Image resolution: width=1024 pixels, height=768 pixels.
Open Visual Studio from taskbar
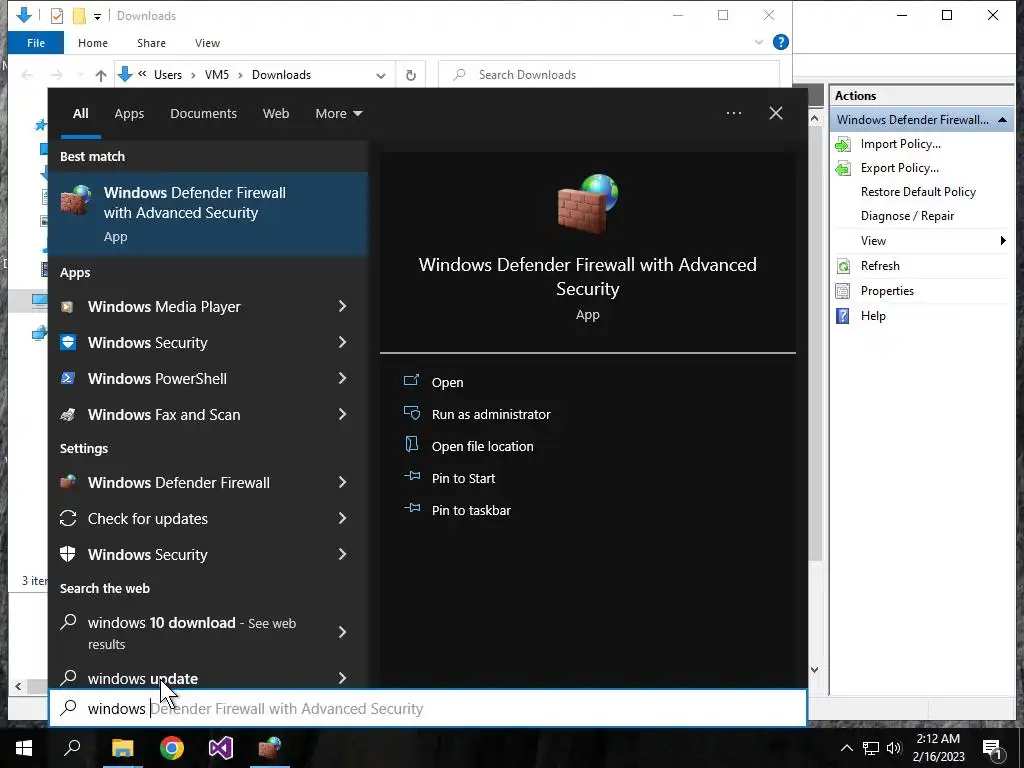(x=221, y=748)
